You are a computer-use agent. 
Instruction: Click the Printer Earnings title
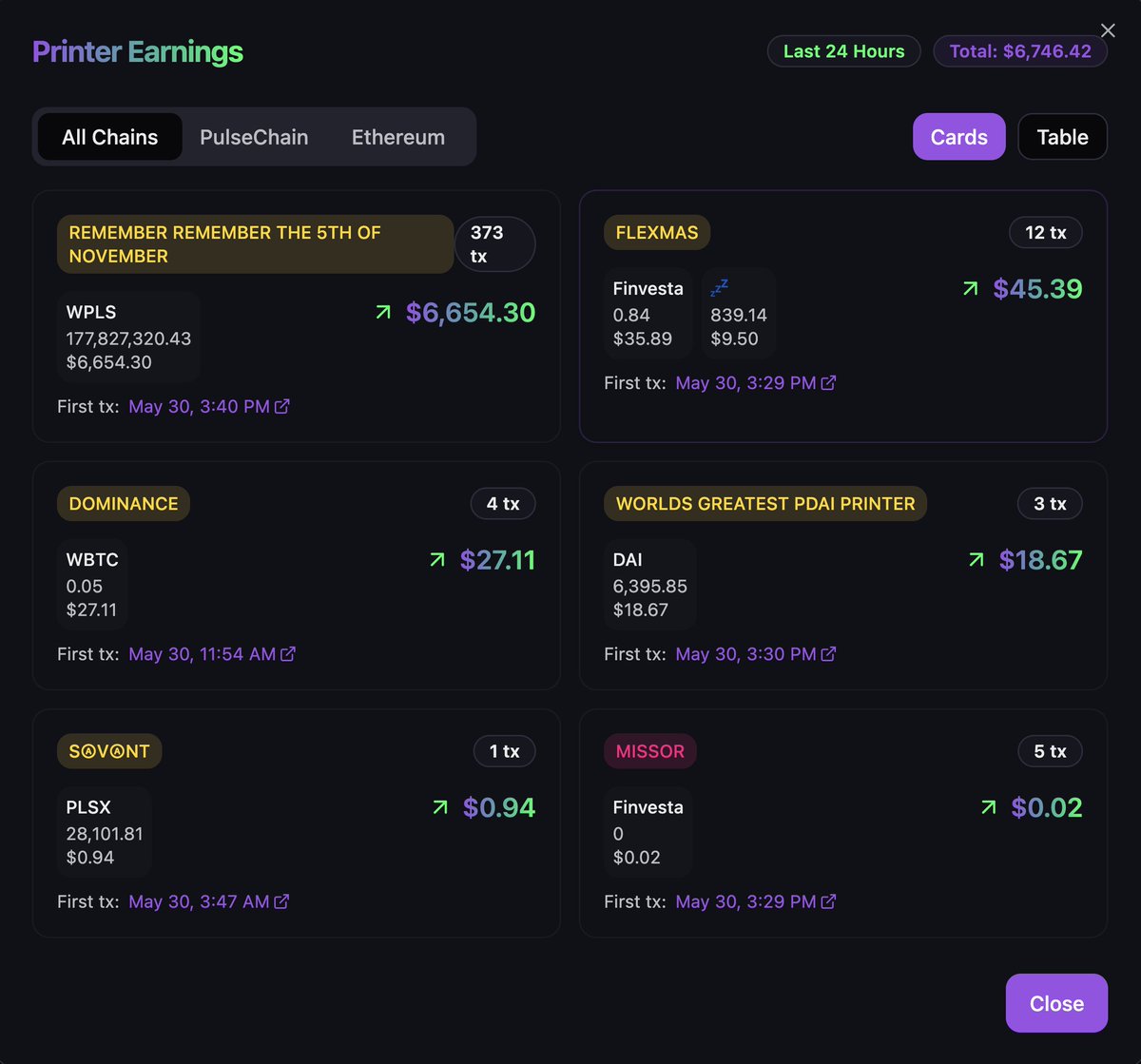138,51
